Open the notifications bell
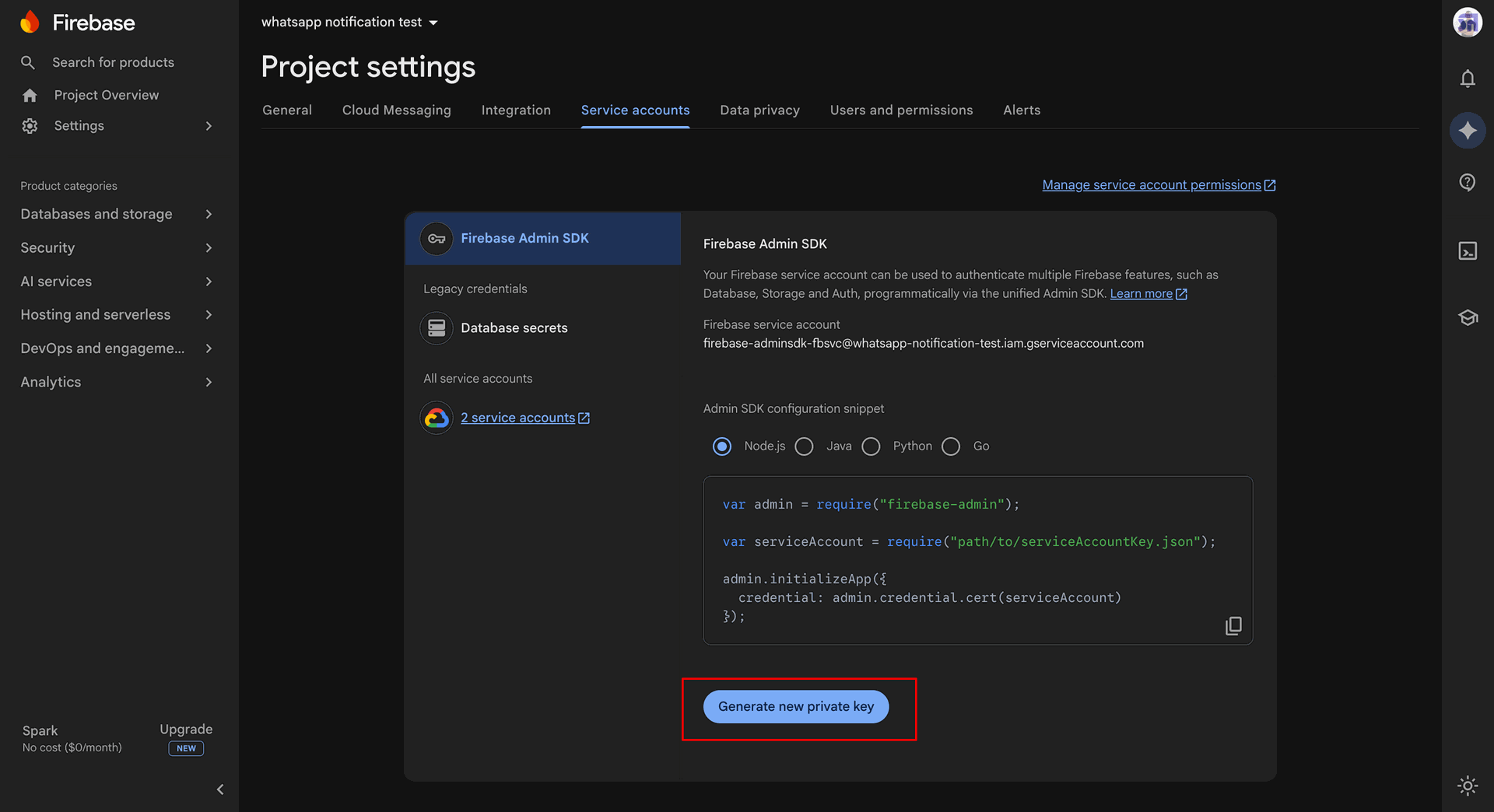 click(1468, 79)
